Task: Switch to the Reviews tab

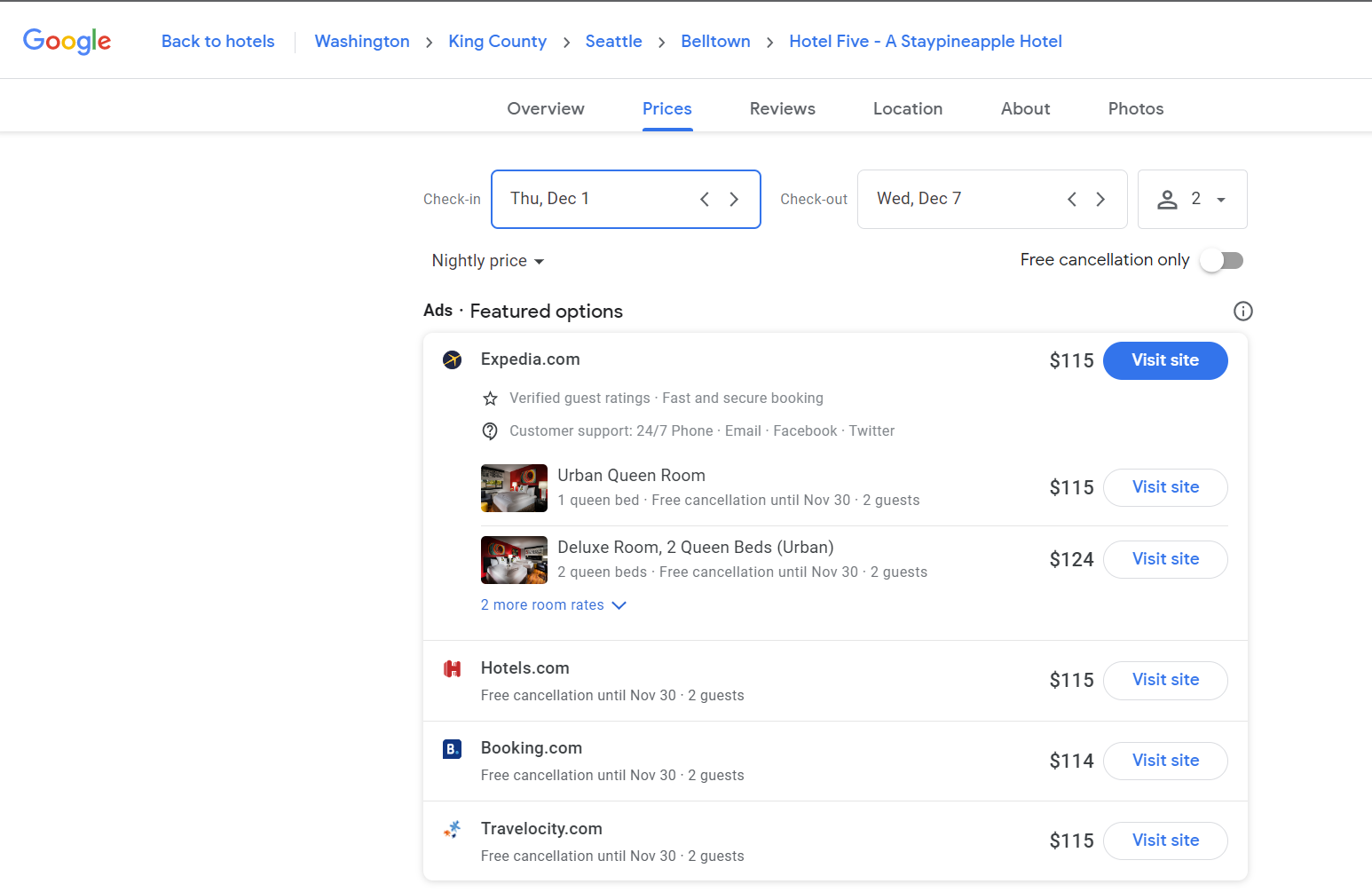Action: (782, 109)
